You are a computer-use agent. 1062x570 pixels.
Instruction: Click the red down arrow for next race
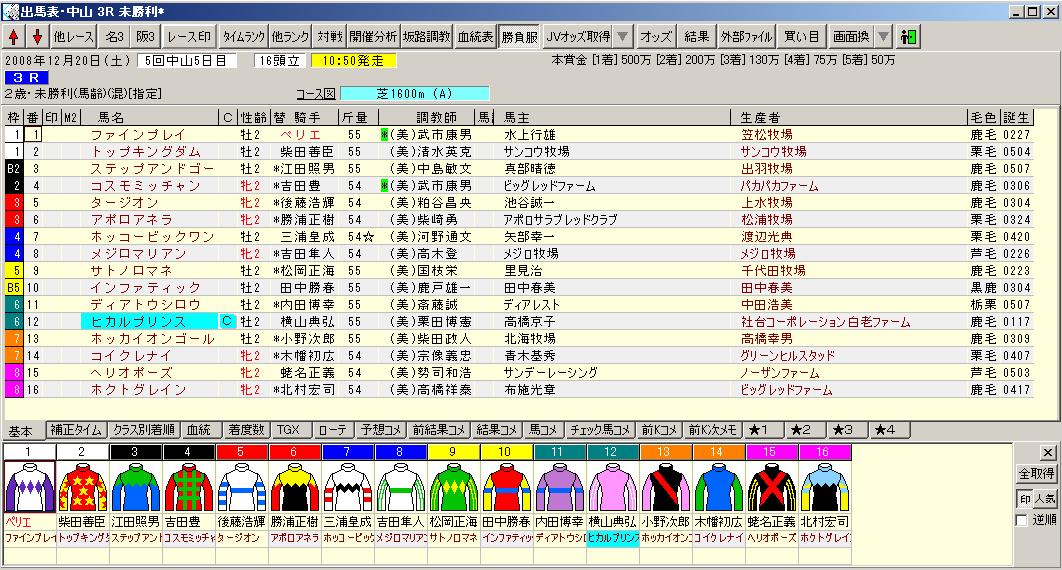point(37,37)
